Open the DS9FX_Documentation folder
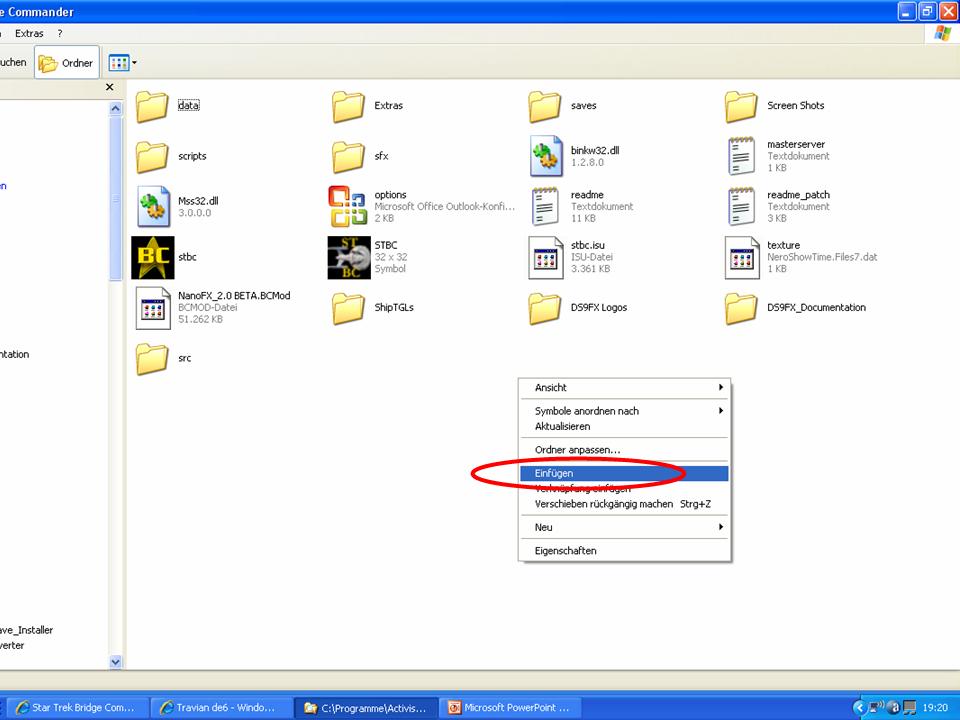 click(x=741, y=307)
